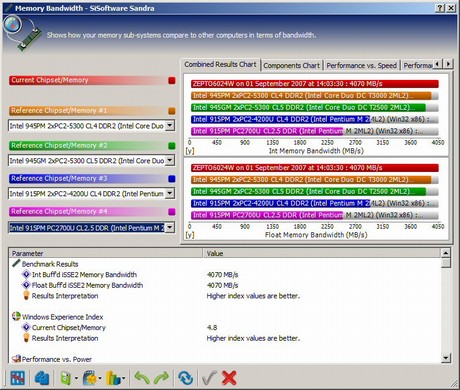The image size is (460, 390).
Task: Click the memory card with gear icon
Action: 90,378
